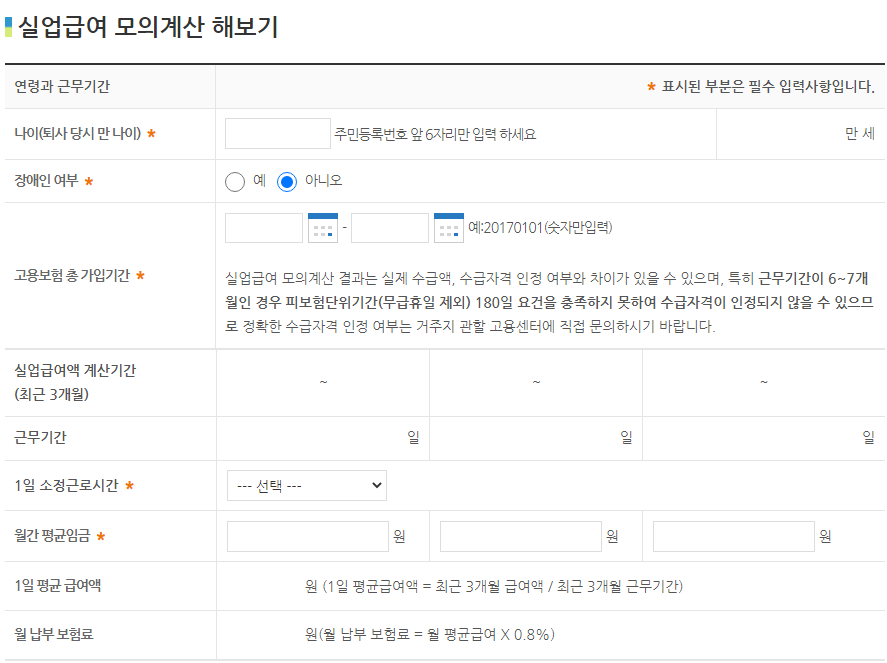
Task: Click the '연령과 근무기간' header label
Action: click(x=62, y=87)
